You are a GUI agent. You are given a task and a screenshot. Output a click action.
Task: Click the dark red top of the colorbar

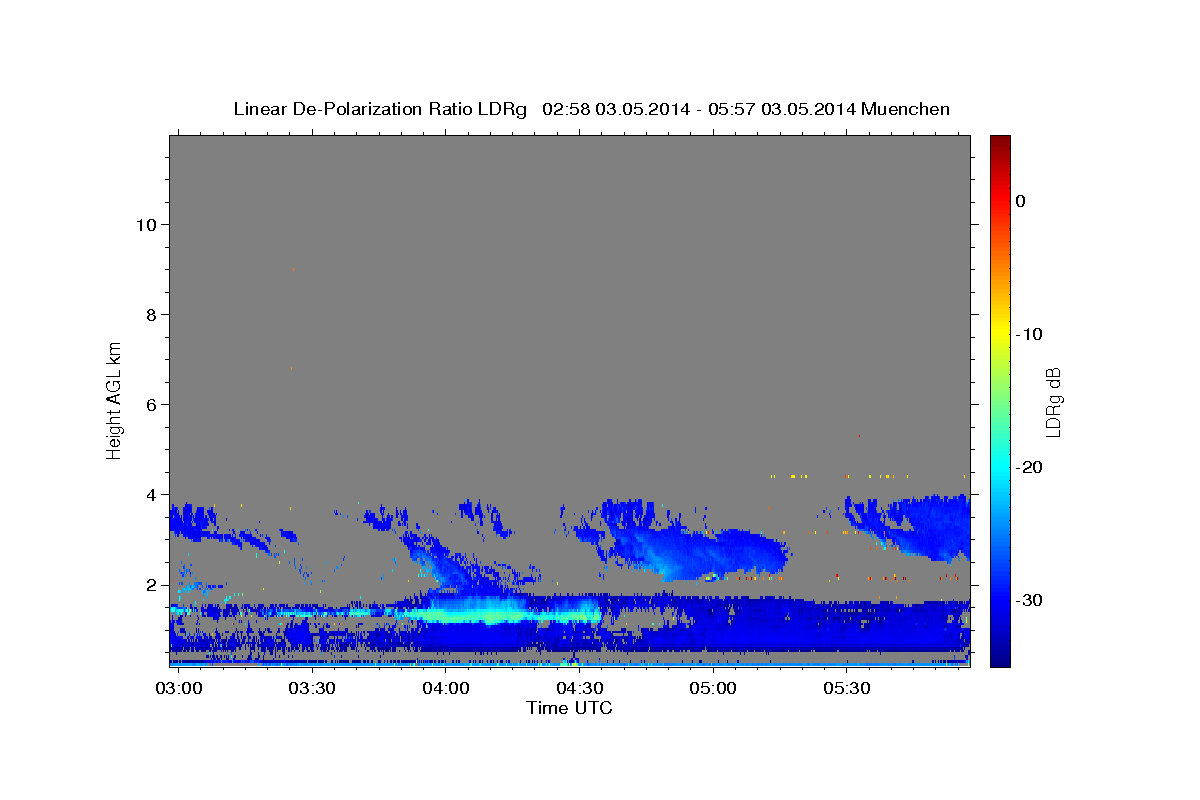pos(1000,145)
